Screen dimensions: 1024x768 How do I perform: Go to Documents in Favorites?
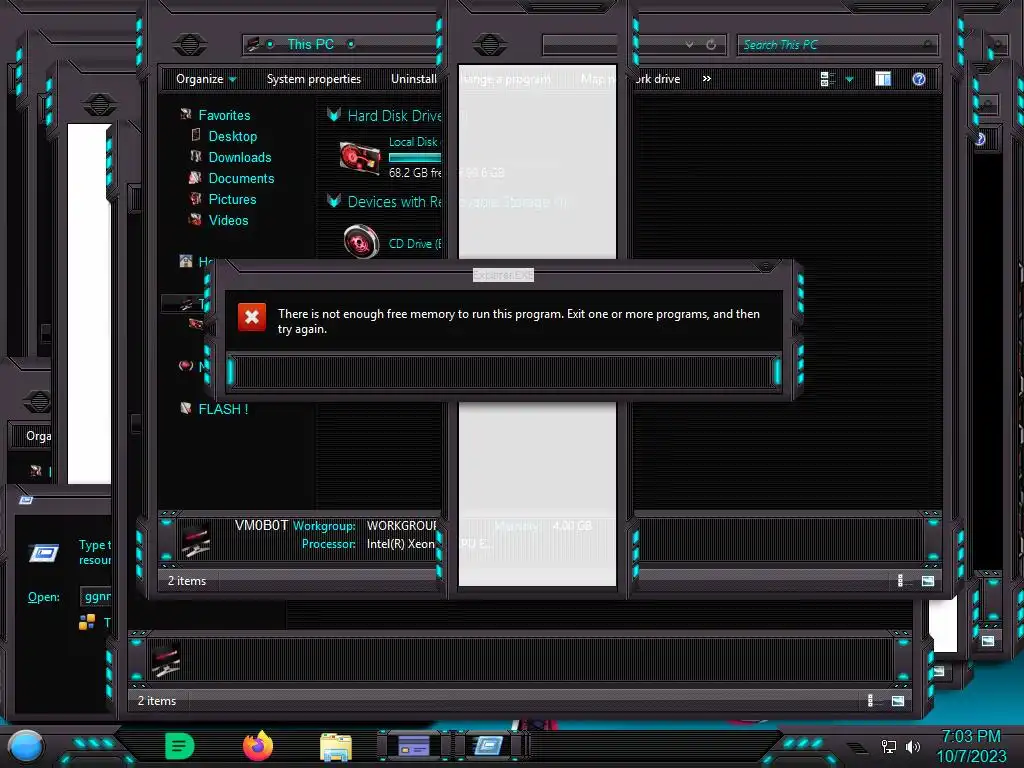pyautogui.click(x=241, y=178)
